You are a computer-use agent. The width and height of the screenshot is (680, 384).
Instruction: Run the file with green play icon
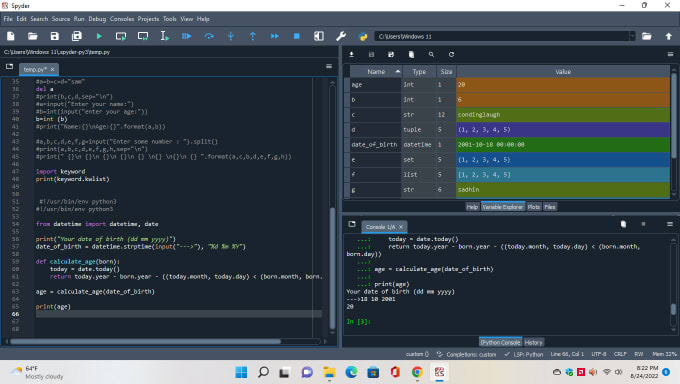(99, 36)
